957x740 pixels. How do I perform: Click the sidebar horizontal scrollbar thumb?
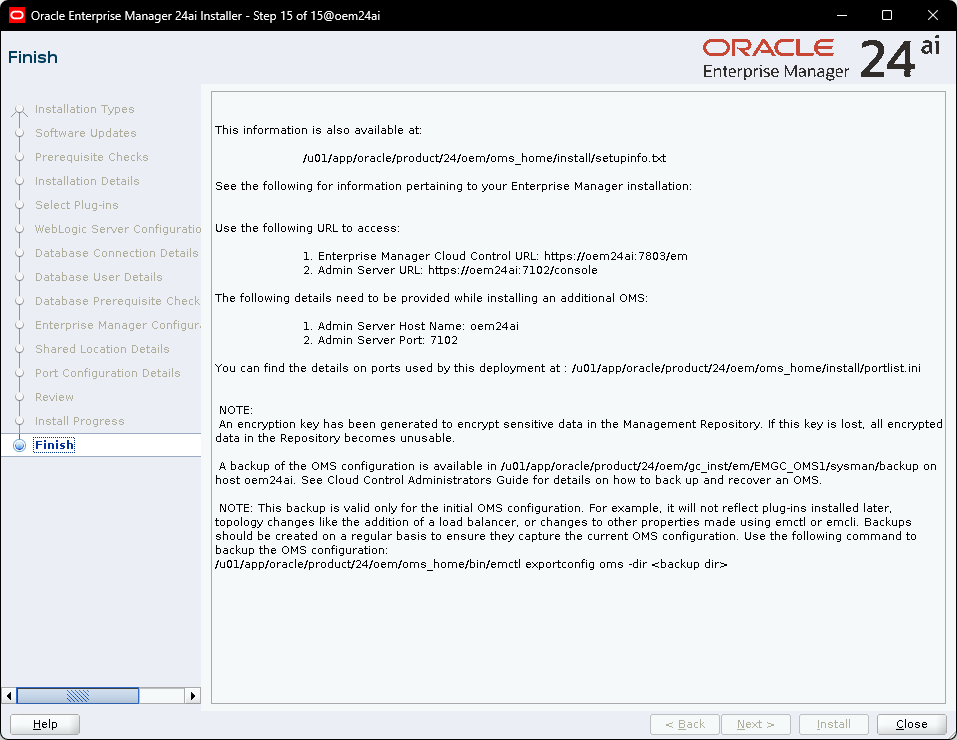77,695
